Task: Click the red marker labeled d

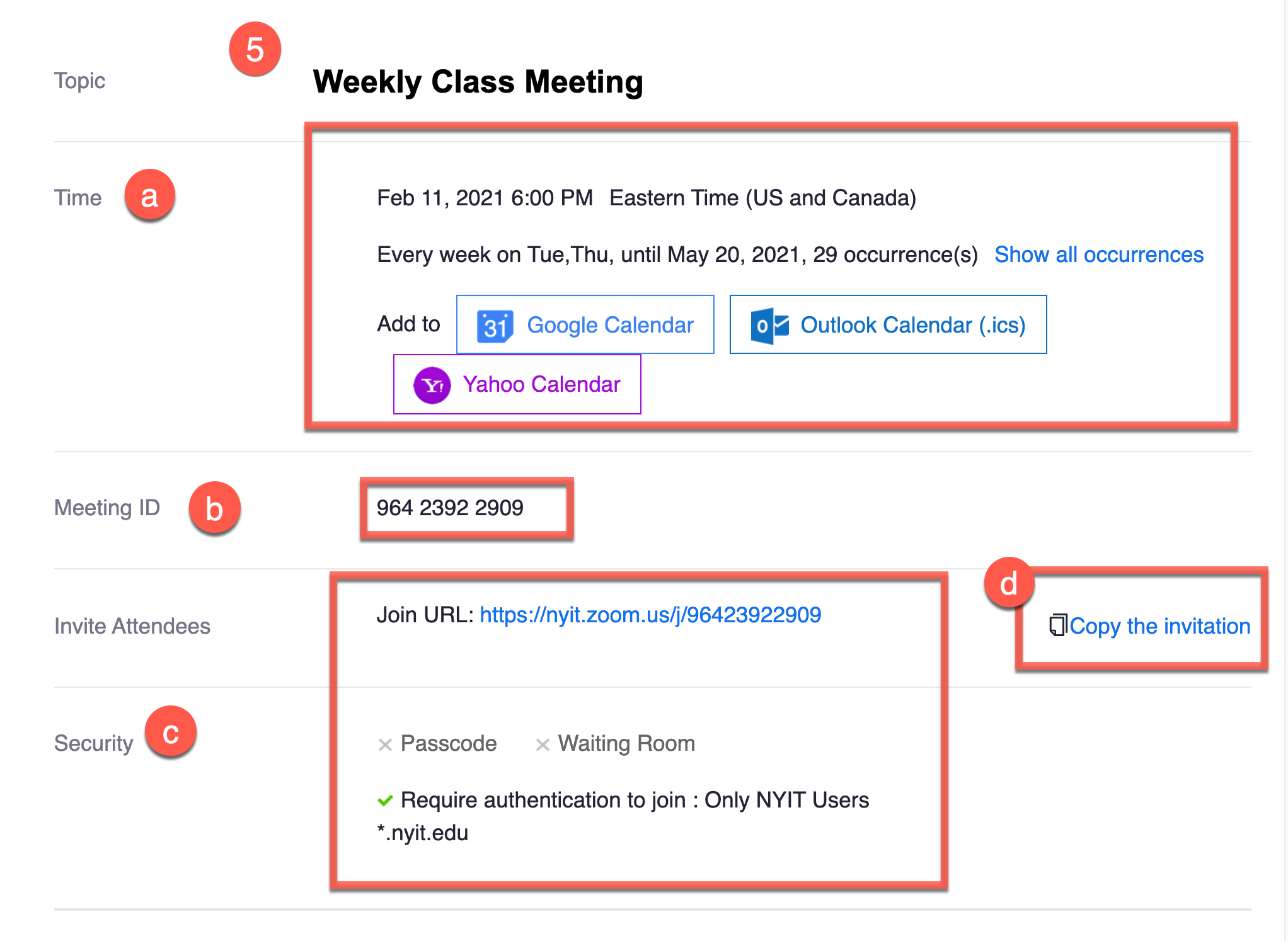Action: (1009, 583)
